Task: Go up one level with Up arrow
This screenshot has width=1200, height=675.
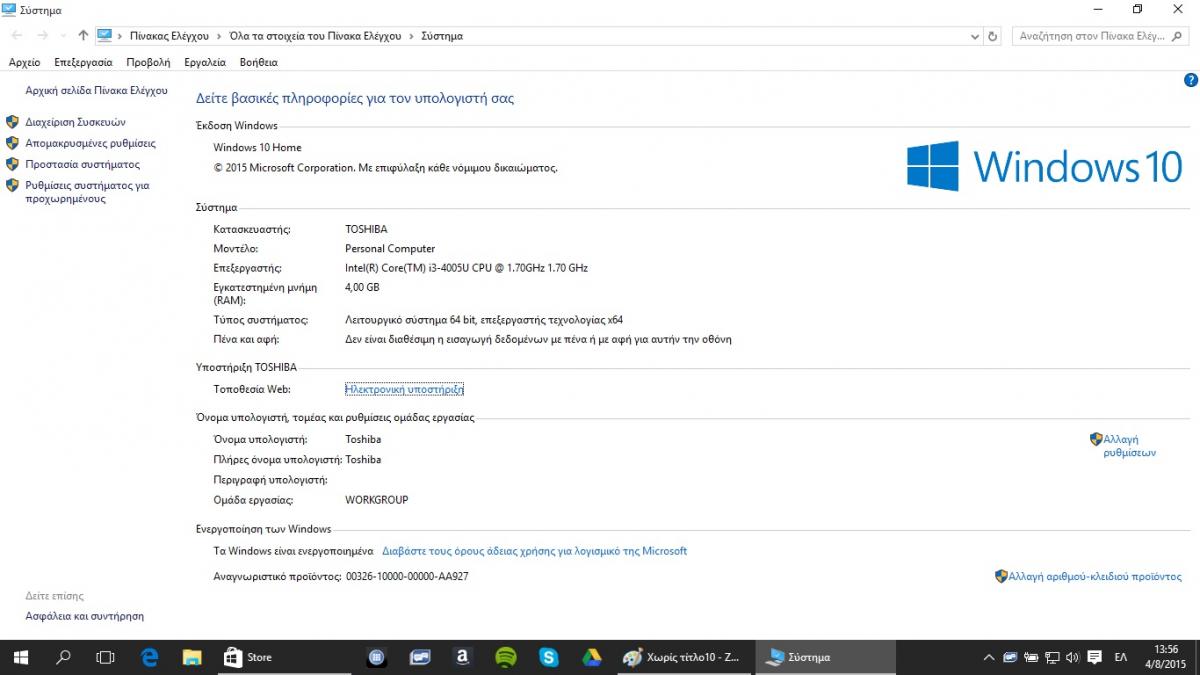Action: pos(83,35)
